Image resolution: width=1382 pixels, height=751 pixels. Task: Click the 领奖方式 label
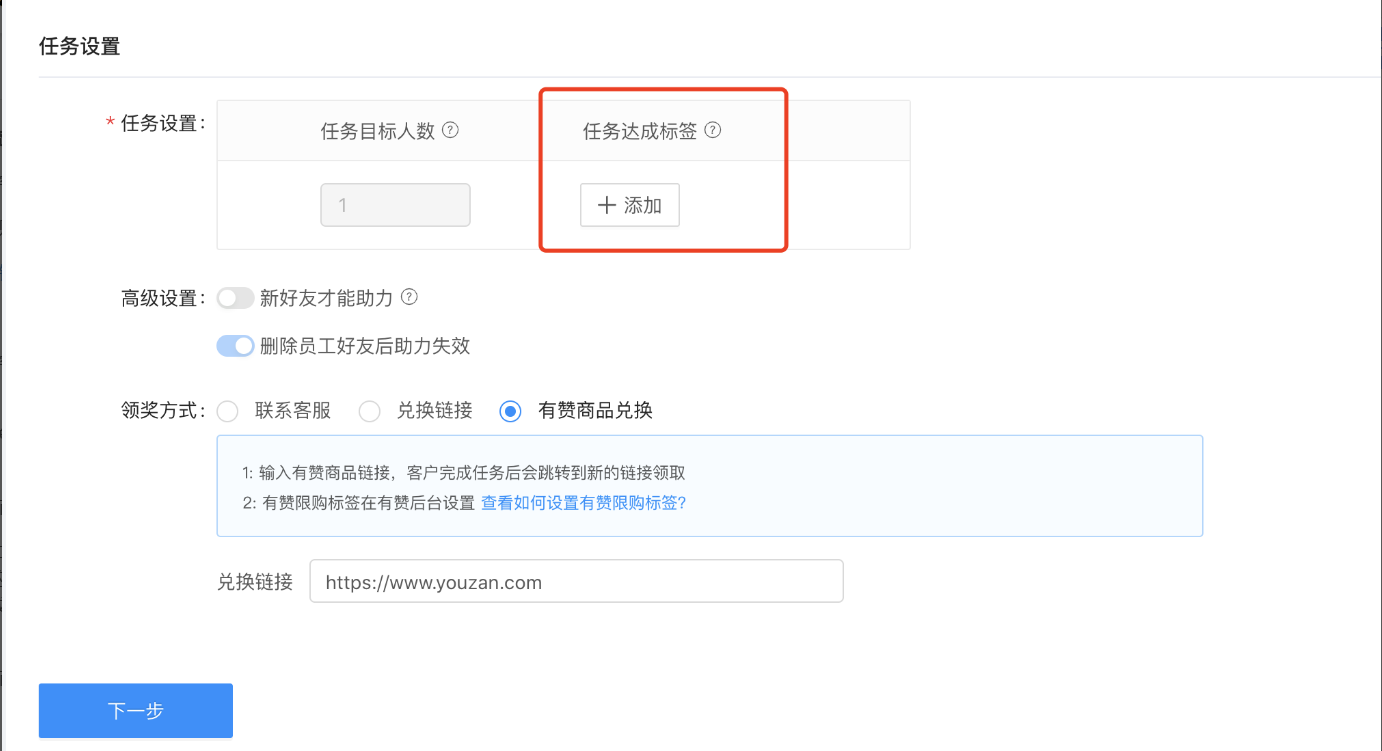164,411
